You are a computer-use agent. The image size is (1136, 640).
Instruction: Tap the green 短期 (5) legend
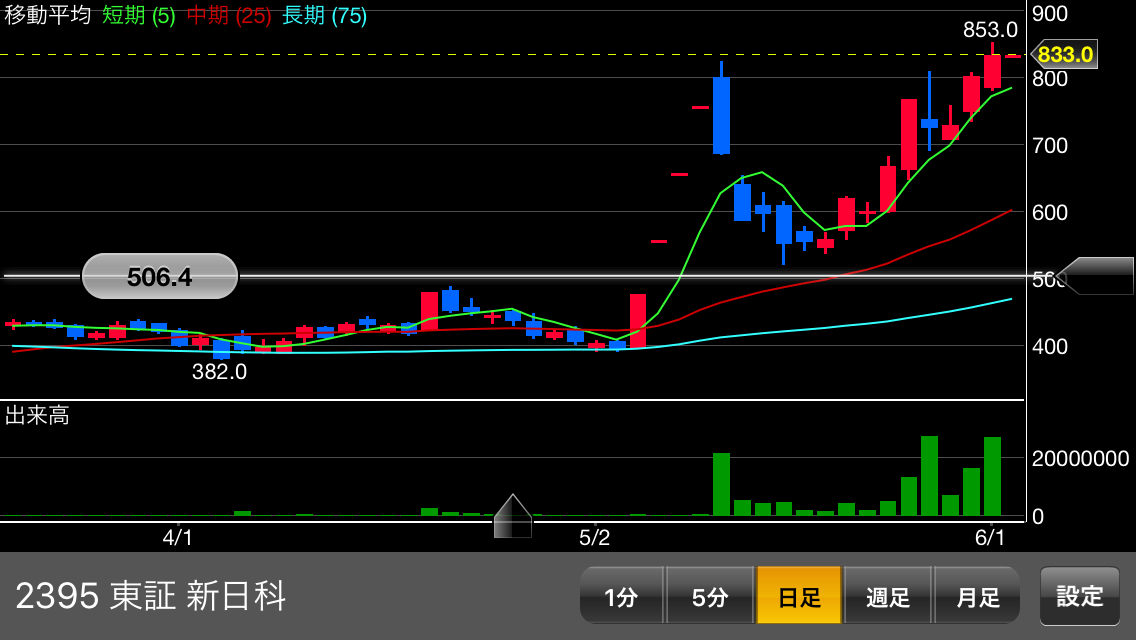tap(138, 15)
